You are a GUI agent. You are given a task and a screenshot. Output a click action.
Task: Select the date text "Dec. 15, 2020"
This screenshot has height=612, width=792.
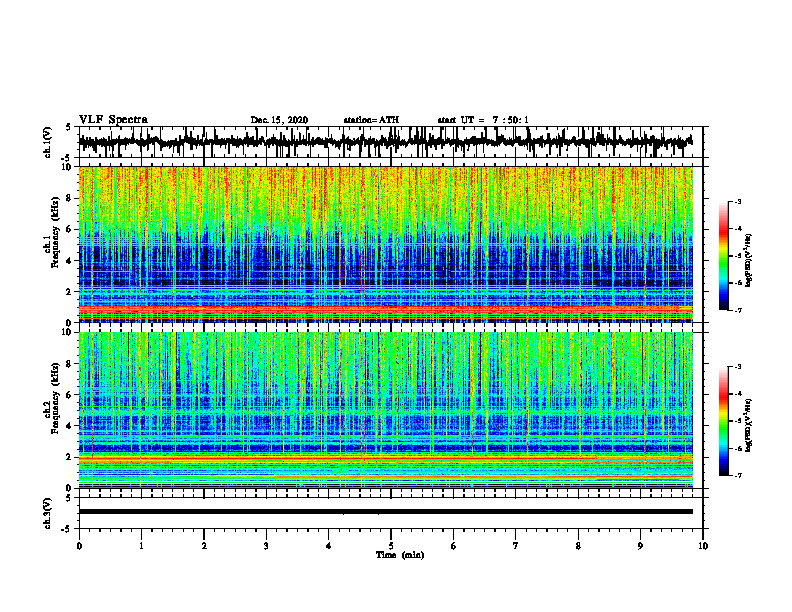pyautogui.click(x=279, y=120)
